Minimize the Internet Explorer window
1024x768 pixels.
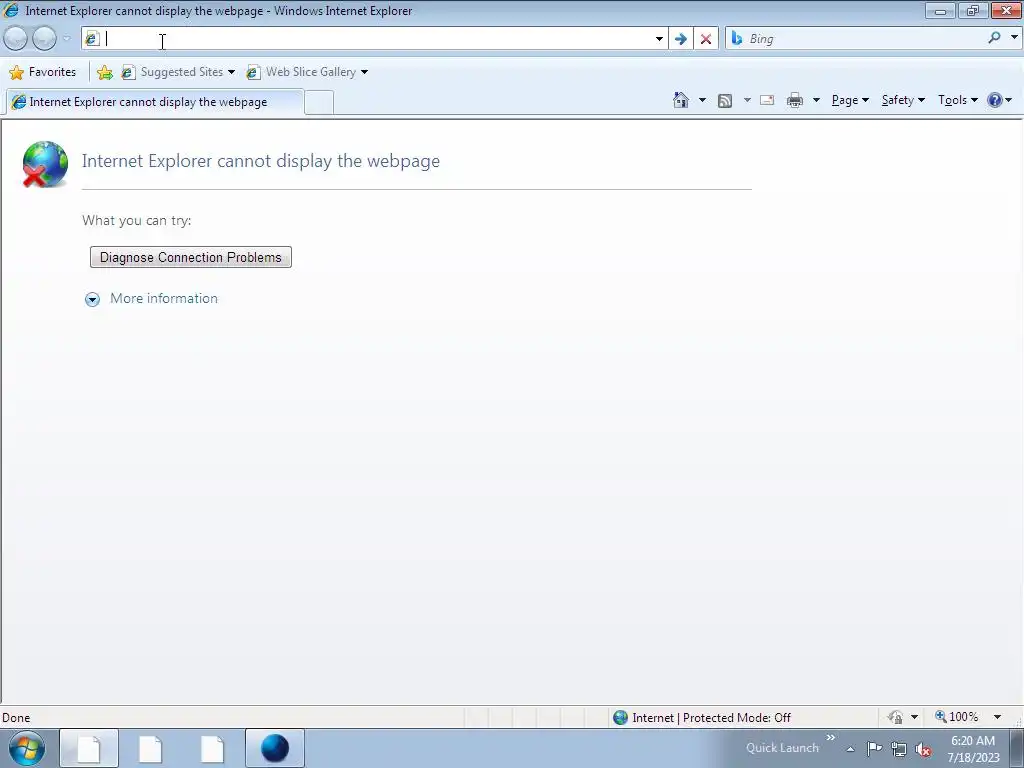point(940,10)
